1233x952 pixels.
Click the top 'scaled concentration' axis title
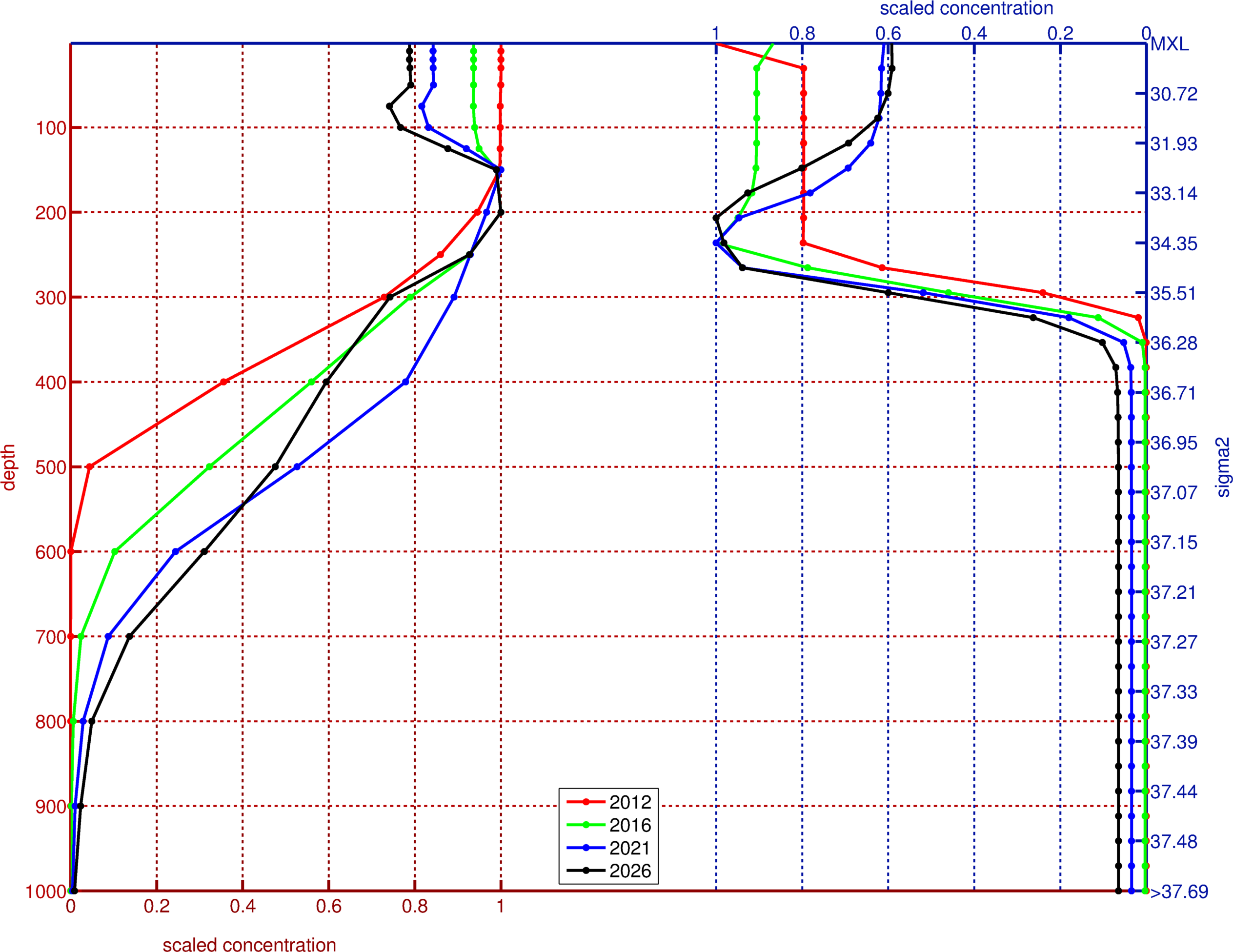pos(966,8)
